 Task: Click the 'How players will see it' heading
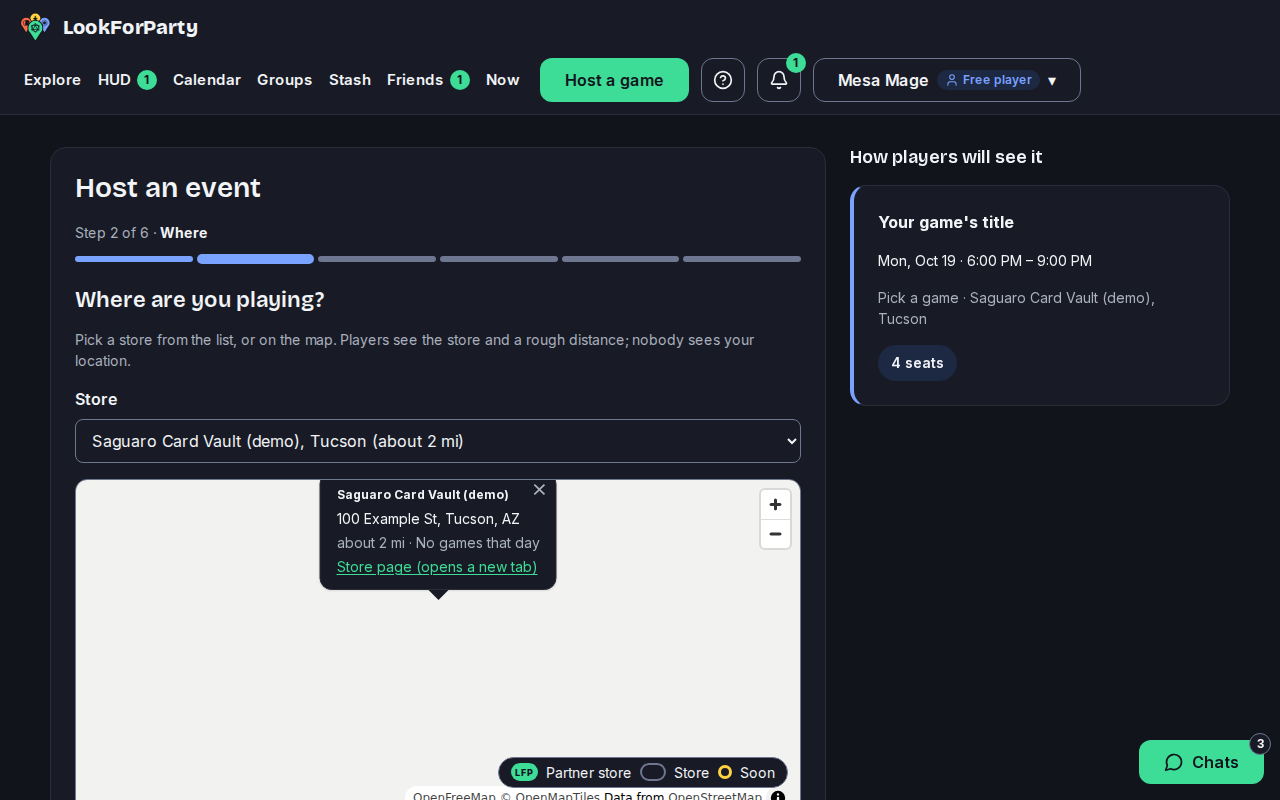click(946, 157)
